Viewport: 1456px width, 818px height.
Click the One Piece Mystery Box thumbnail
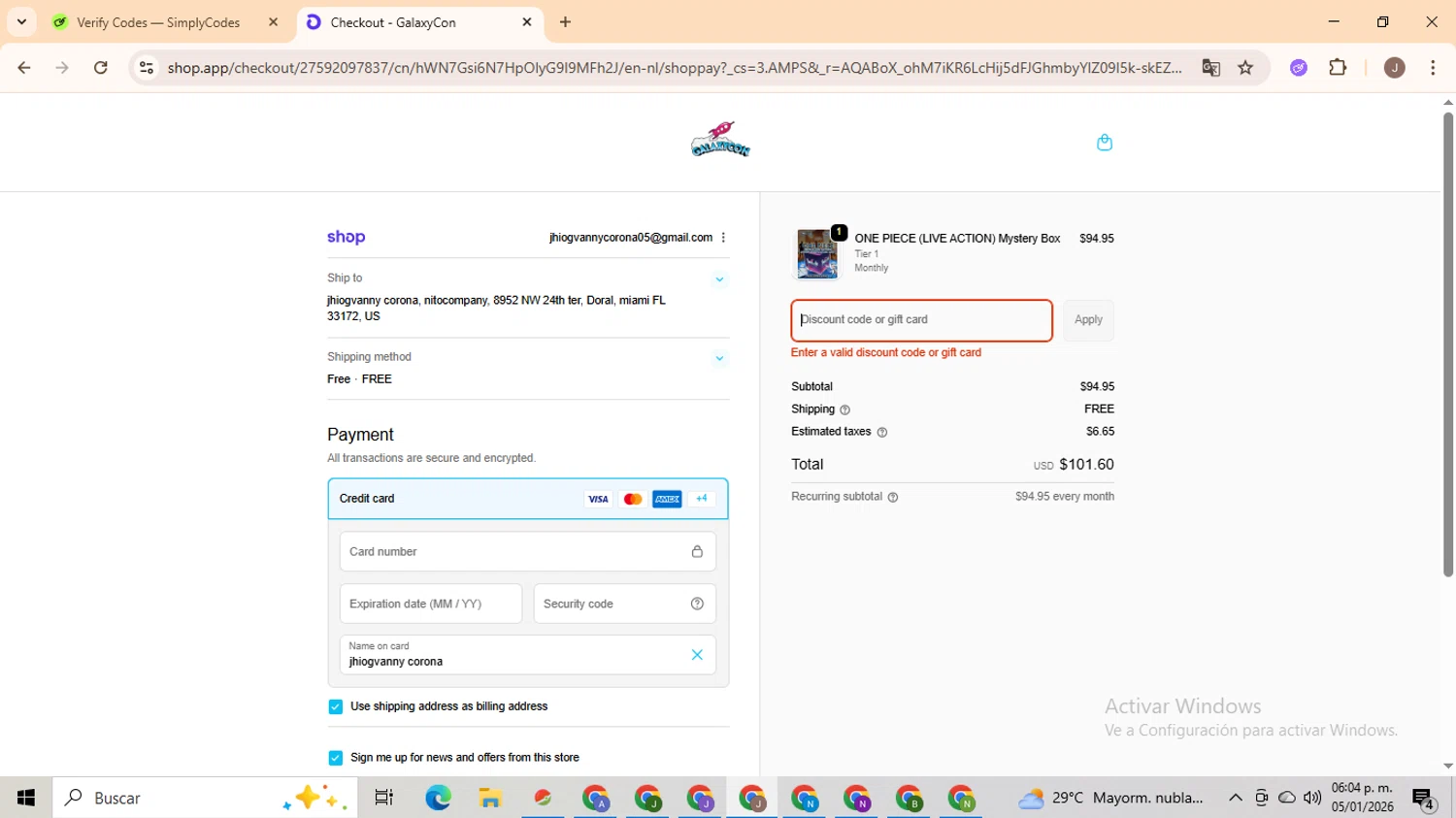(x=817, y=253)
